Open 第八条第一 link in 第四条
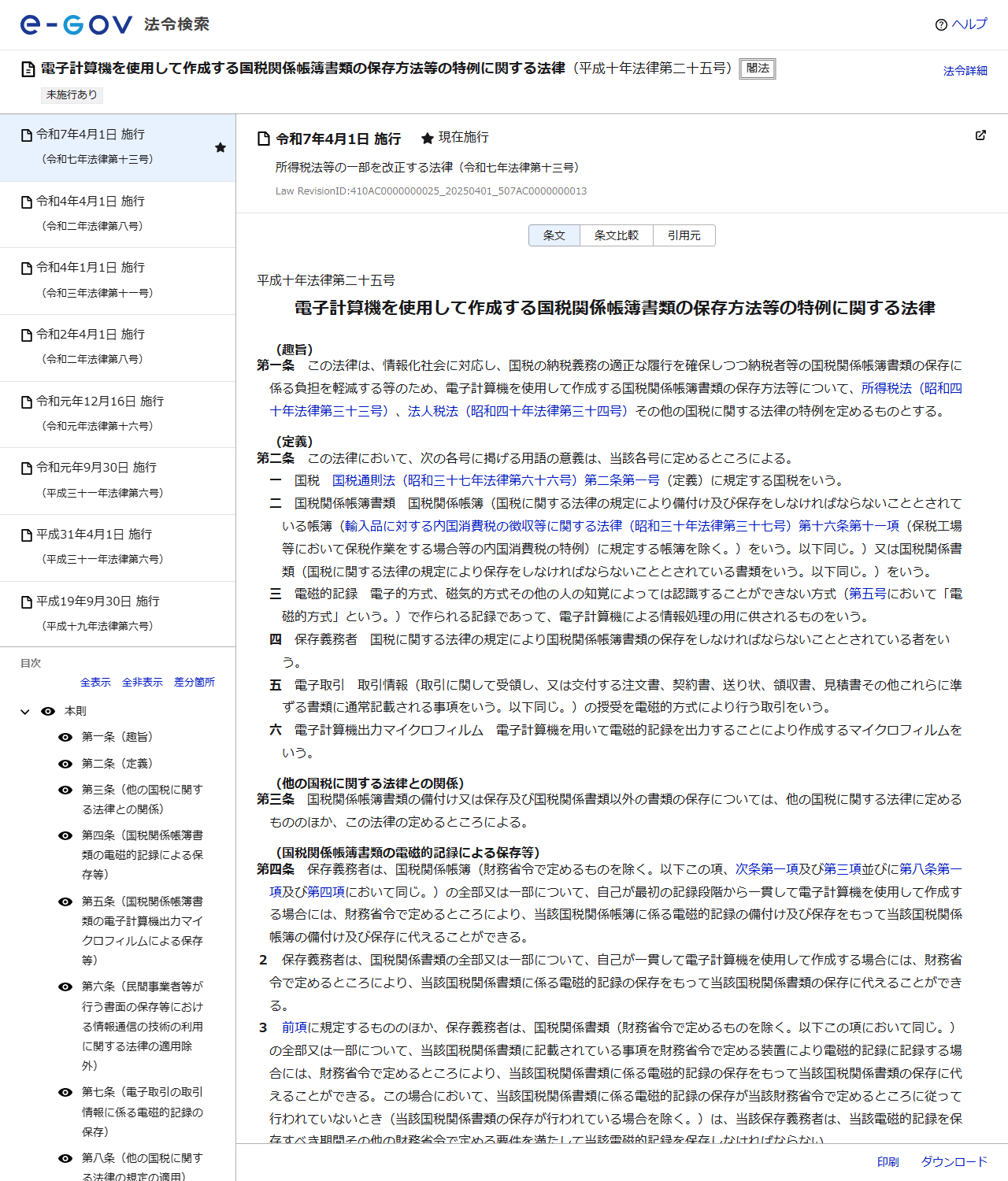 pyautogui.click(x=931, y=869)
